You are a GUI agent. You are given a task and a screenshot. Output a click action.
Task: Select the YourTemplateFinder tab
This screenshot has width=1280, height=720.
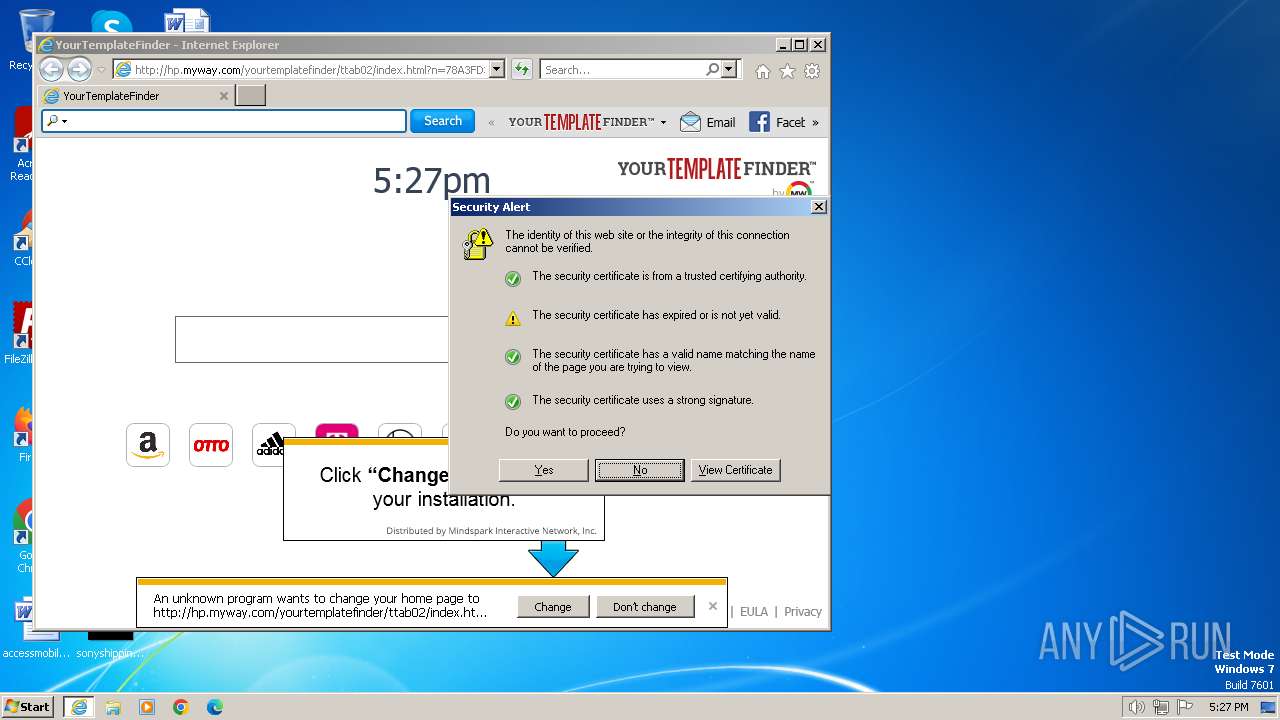(136, 96)
